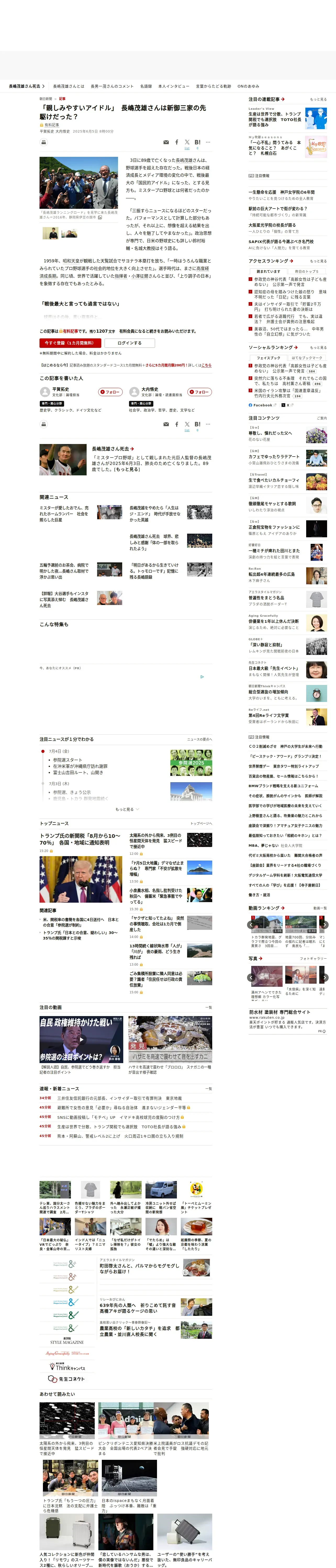This screenshot has width=336, height=1568.
Task: Open 名語録 in the topic navigation
Action: pyautogui.click(x=146, y=87)
